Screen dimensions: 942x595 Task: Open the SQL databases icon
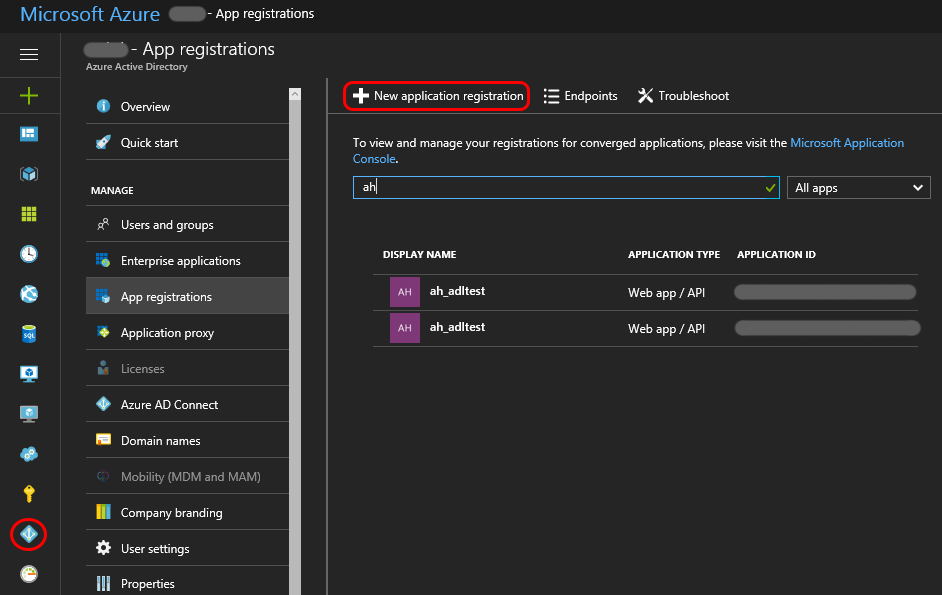click(x=29, y=334)
